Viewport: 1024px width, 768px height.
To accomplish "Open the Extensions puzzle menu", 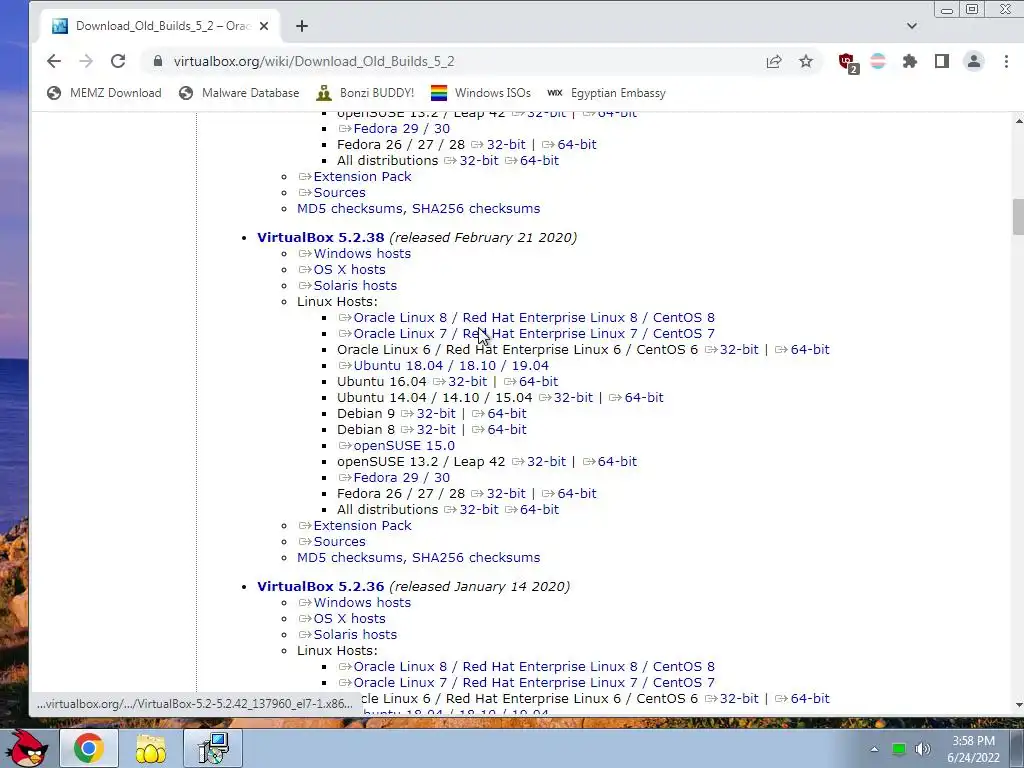I will (910, 61).
